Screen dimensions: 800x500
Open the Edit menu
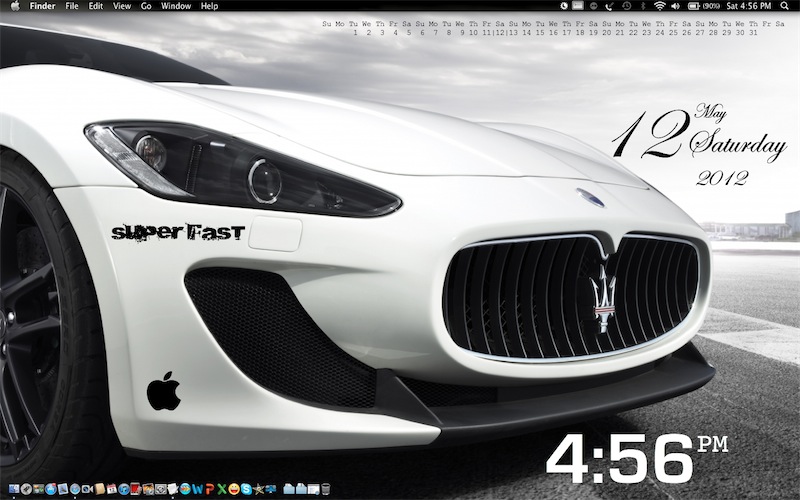(x=95, y=6)
